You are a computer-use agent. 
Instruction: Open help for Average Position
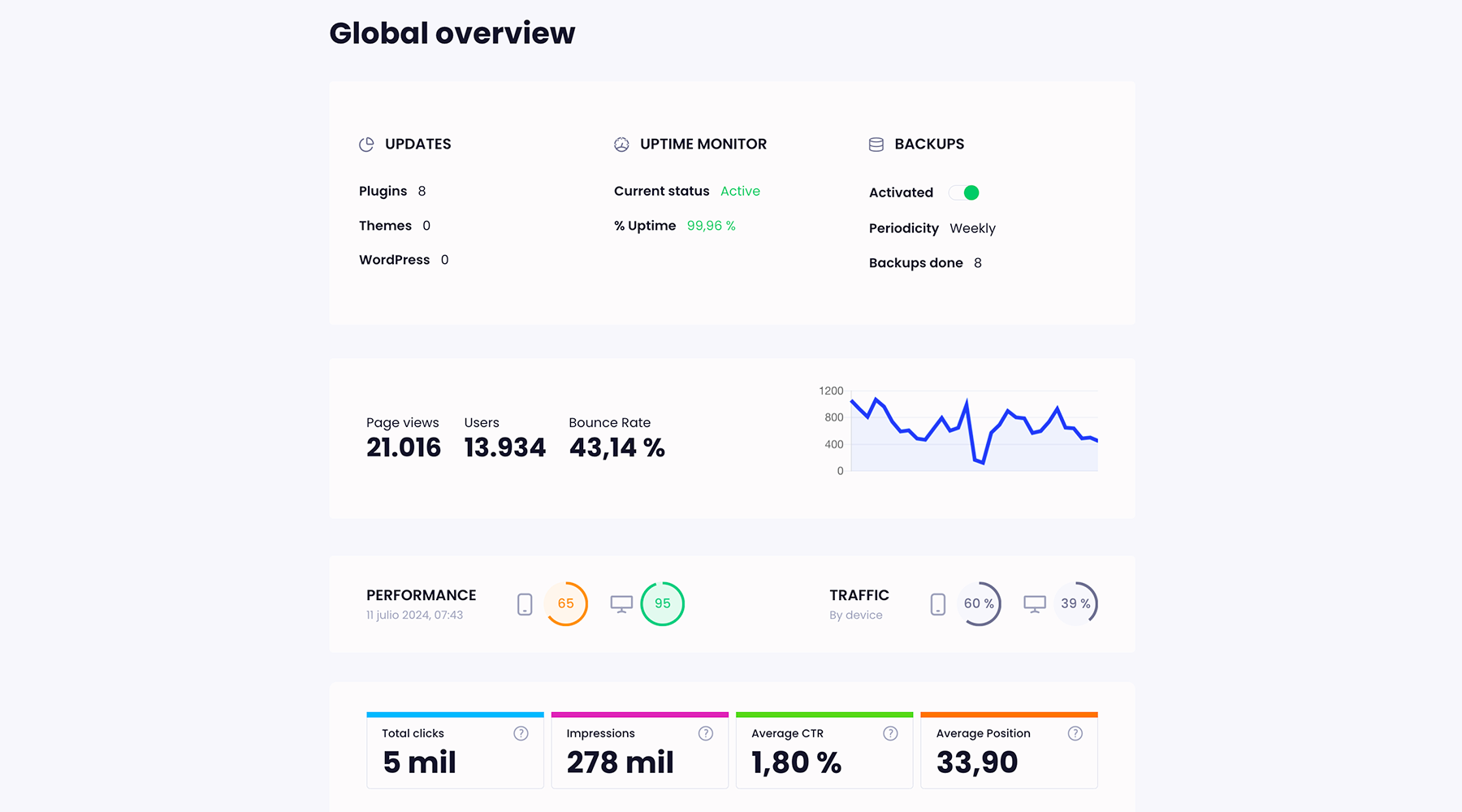(x=1075, y=733)
